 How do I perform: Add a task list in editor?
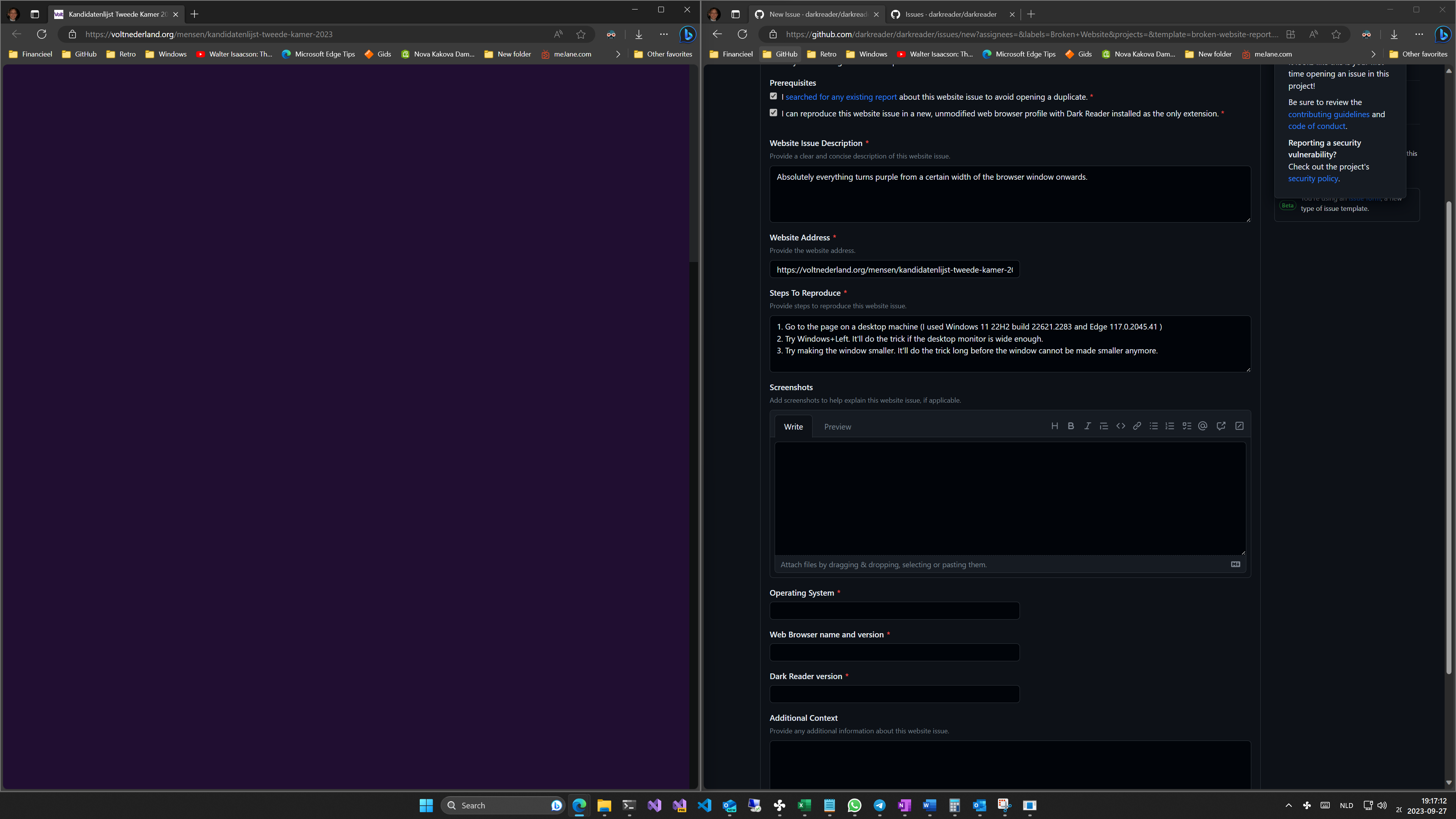1186,426
